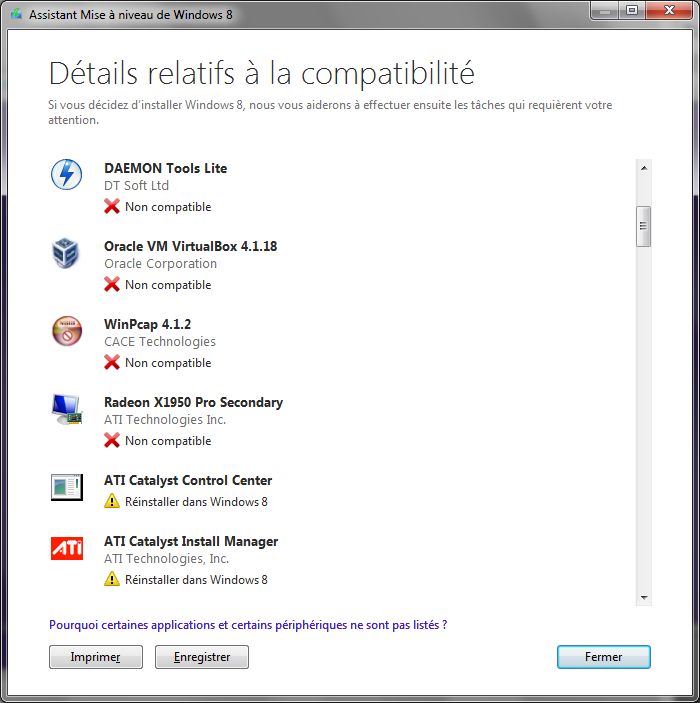Click the WinPcap 4.1.2 disc icon

coord(67,331)
